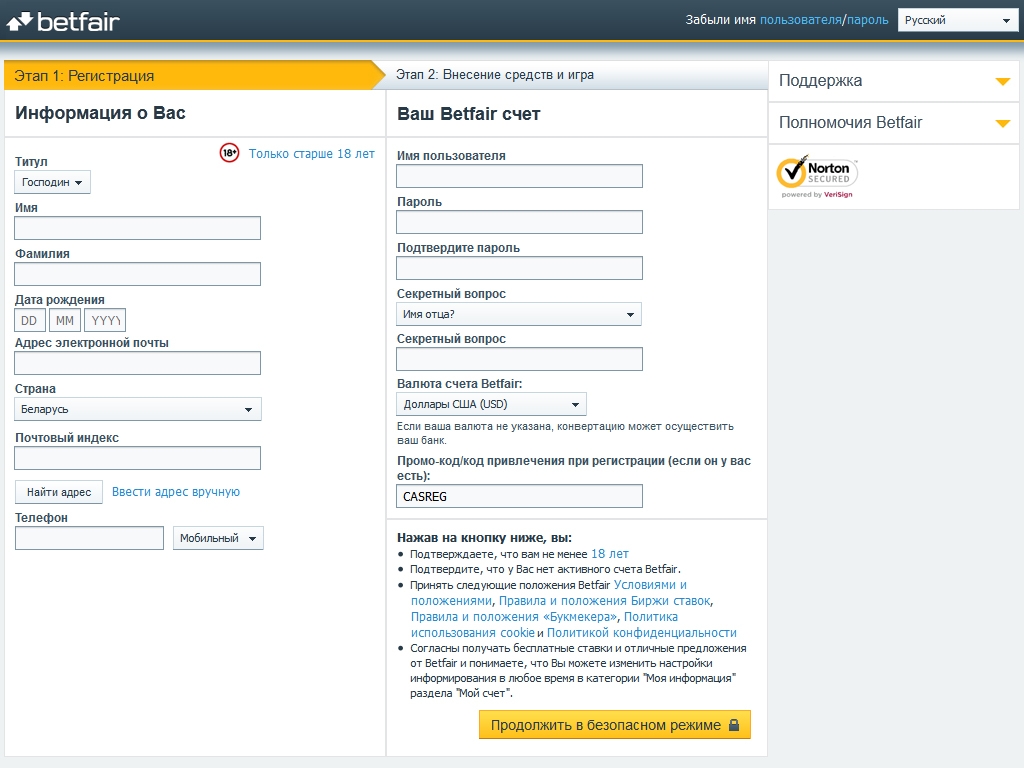This screenshot has height=768, width=1024.
Task: Open the Мобильный phone type dropdown
Action: click(218, 538)
